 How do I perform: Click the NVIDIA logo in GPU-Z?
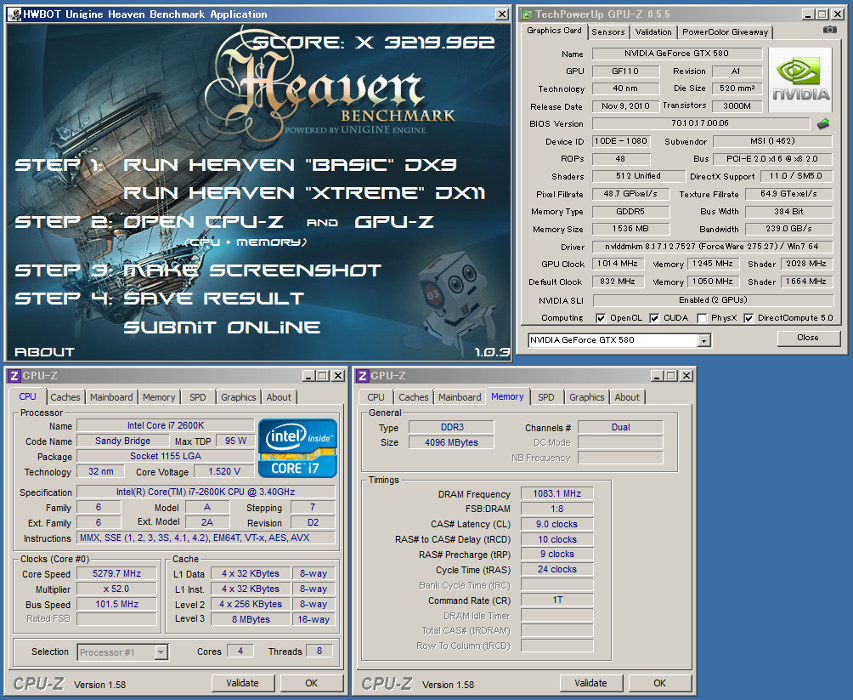801,80
